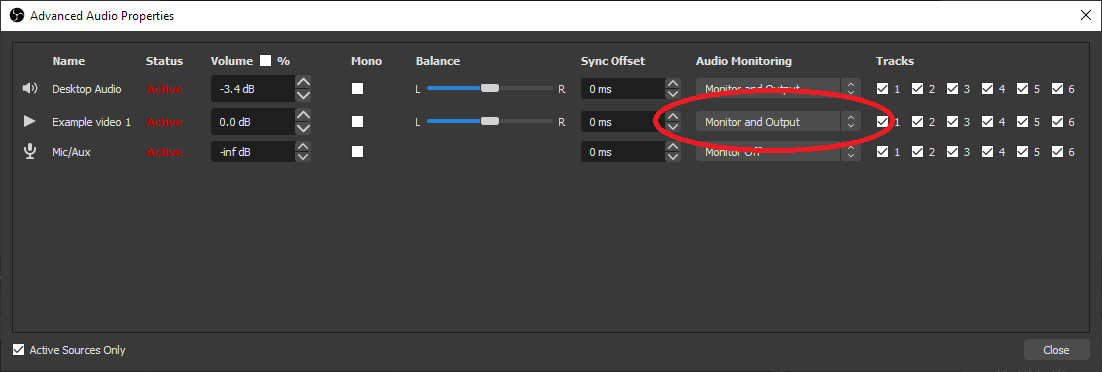Increase Mic/Aux sync offset with up arrow
The image size is (1102, 372).
[673, 146]
